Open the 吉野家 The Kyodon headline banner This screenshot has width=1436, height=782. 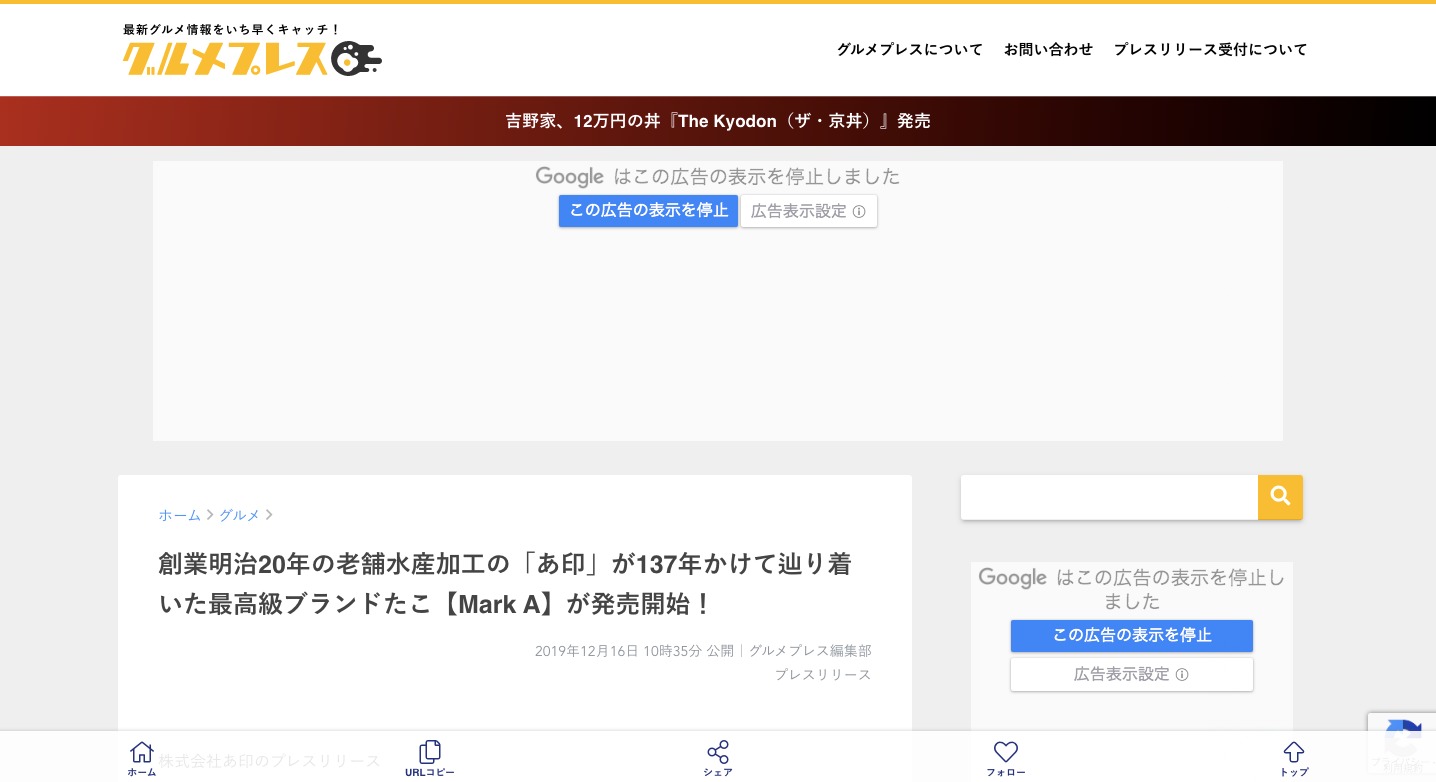click(x=718, y=121)
